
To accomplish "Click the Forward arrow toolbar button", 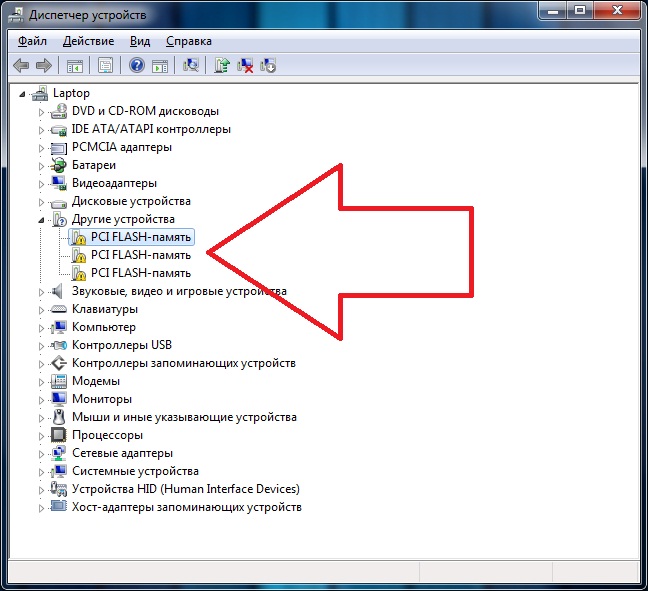I will (44, 65).
